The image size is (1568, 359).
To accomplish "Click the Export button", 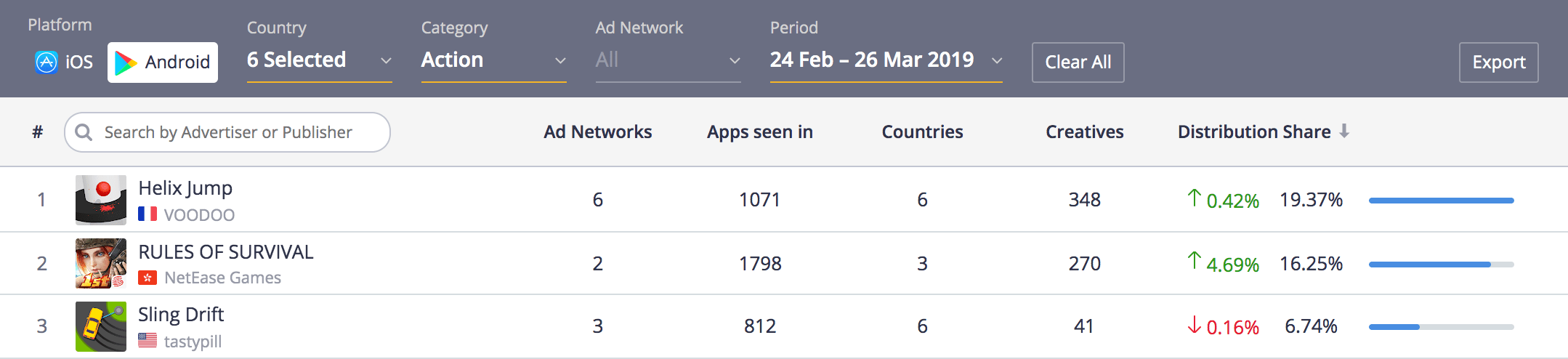I will point(1498,62).
